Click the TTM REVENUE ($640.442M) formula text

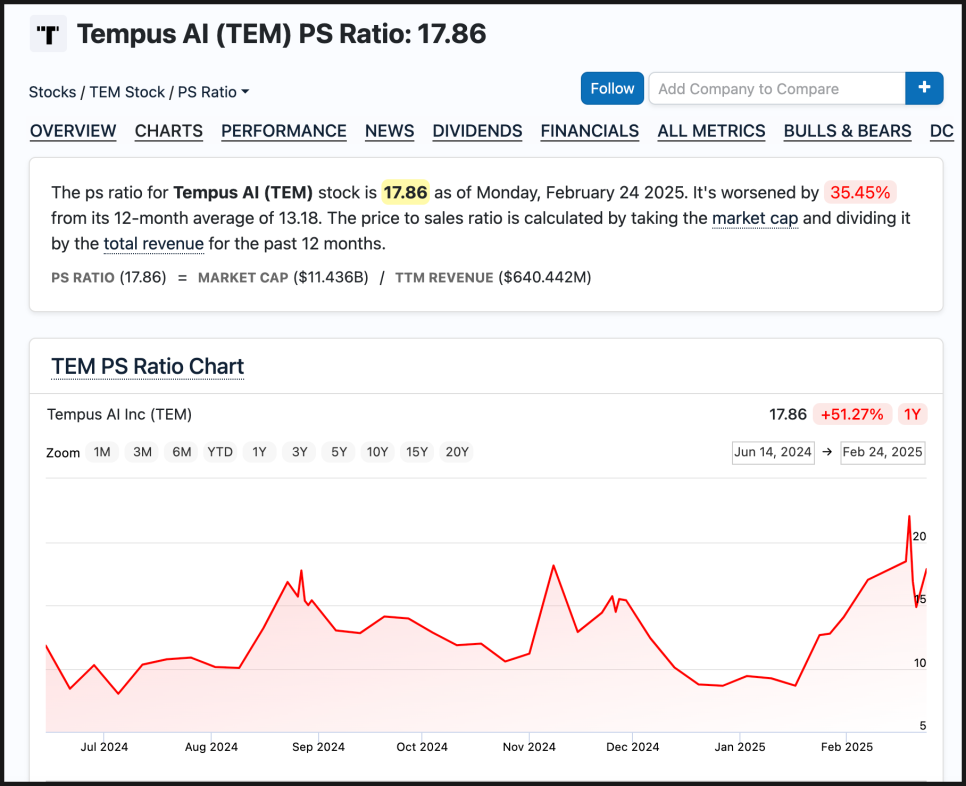click(493, 278)
